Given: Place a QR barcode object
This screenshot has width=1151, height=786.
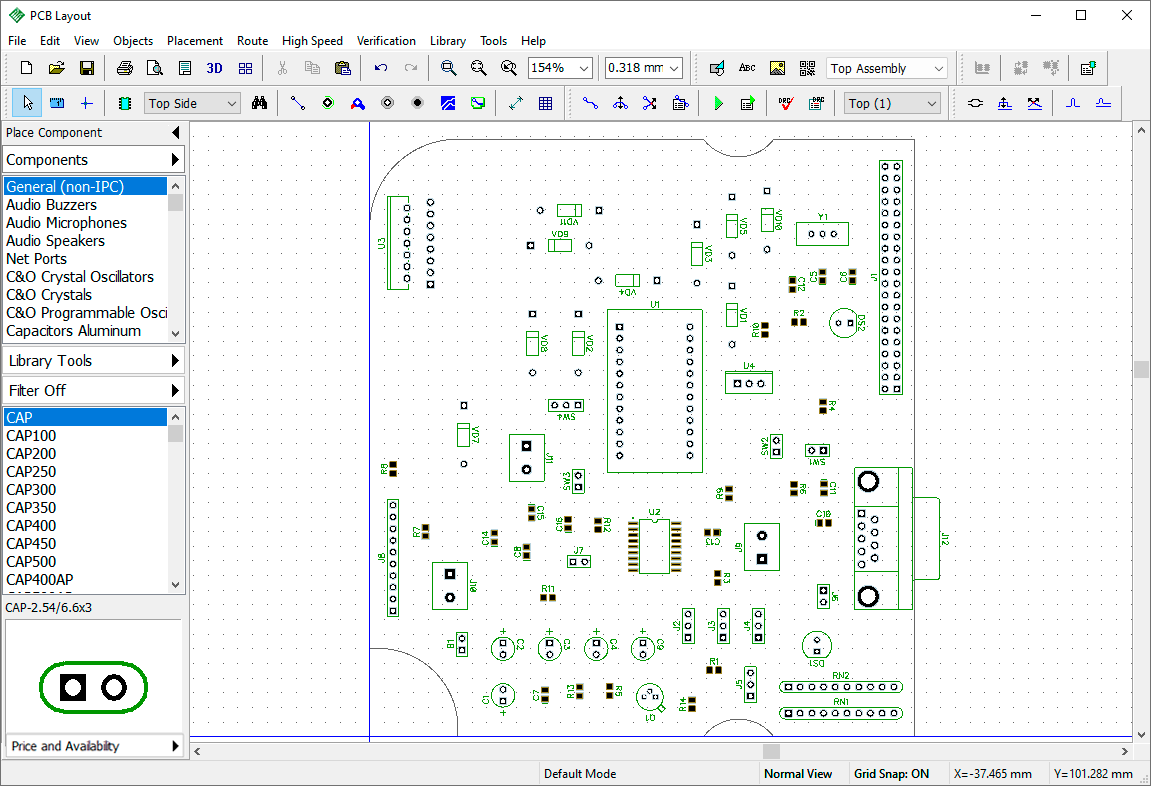Looking at the screenshot, I should (807, 68).
